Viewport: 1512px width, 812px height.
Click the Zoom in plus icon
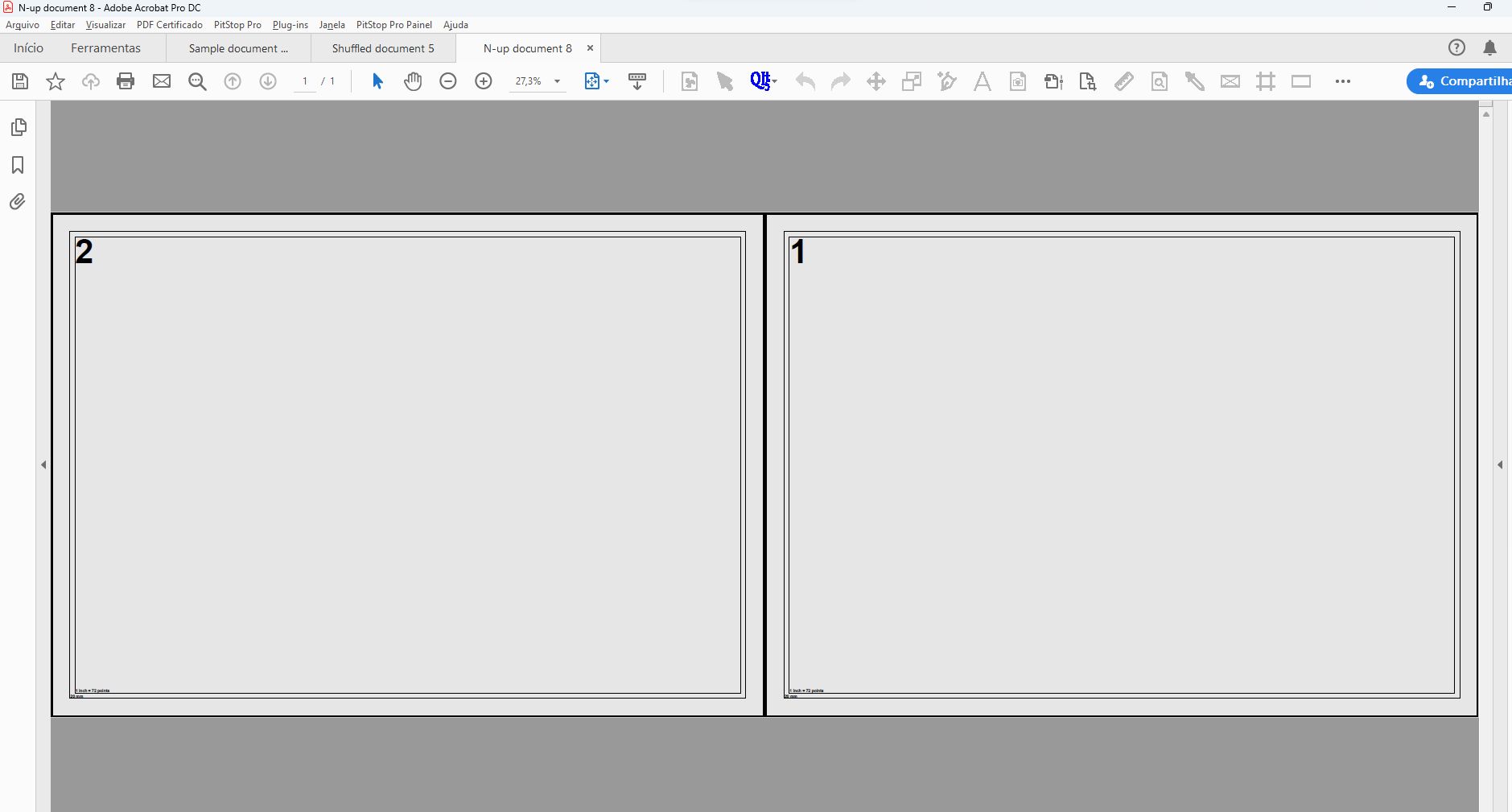(x=484, y=81)
